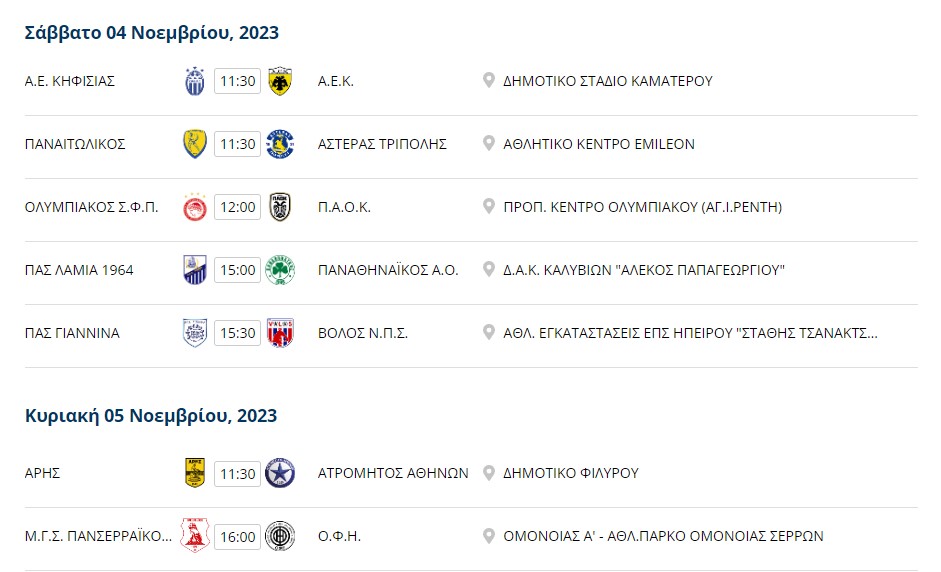The width and height of the screenshot is (941, 572).
Task: Click location pin beside ΔΗΜΟΤΙΚΟ ΣΤΑΔΙΟ ΚΑΜΑΤΕΡΟΥ
Action: (489, 80)
